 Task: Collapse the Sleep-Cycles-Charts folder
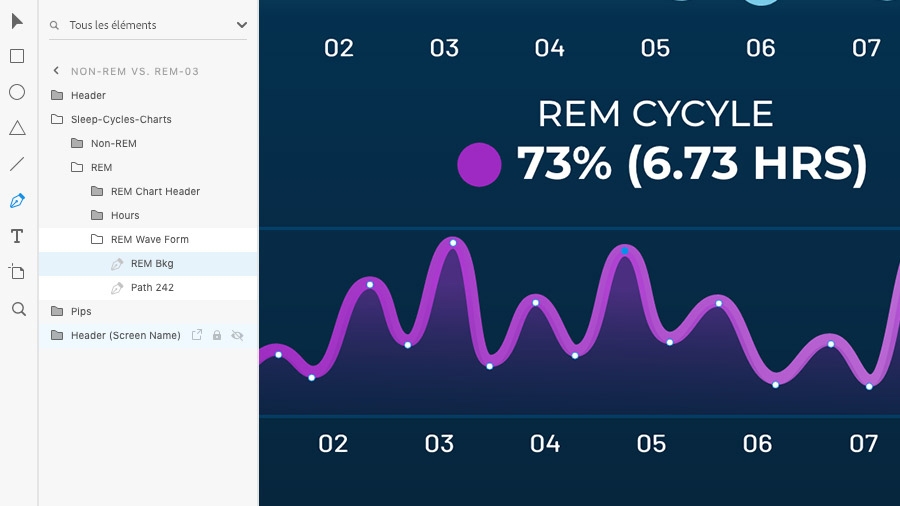coord(57,120)
